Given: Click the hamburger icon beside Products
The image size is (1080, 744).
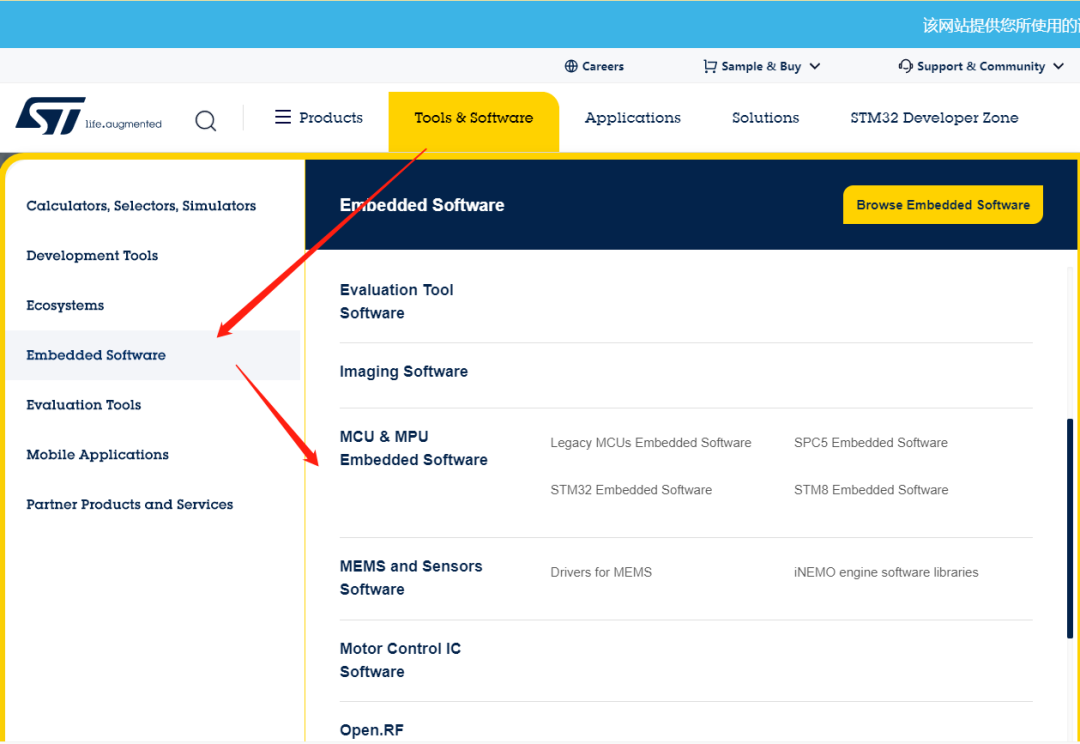Looking at the screenshot, I should tap(282, 116).
